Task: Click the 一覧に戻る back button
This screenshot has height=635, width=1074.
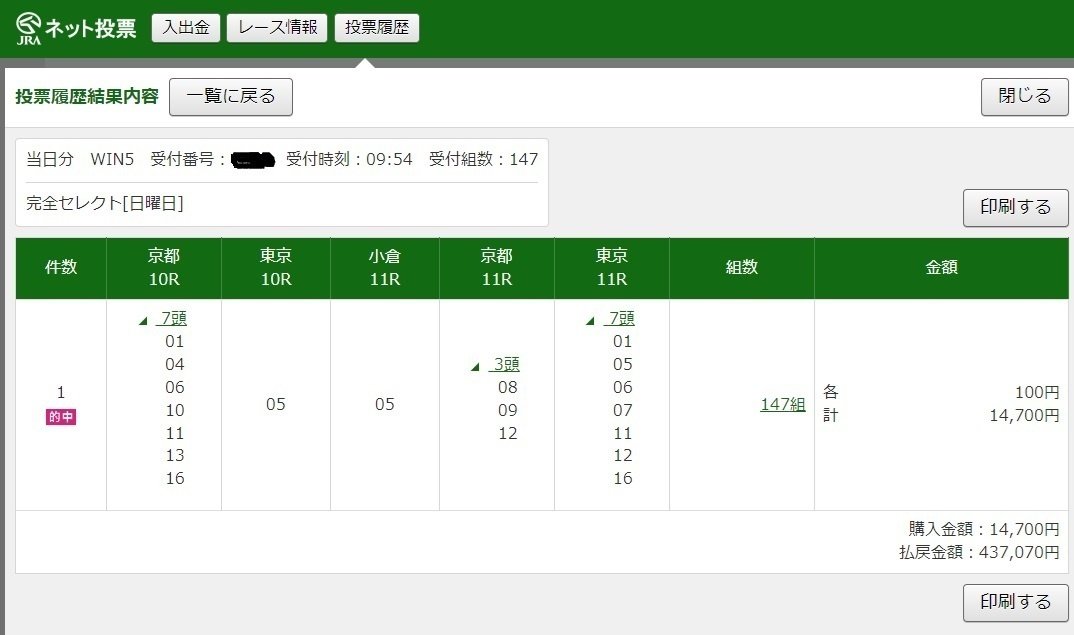Action: [x=230, y=97]
